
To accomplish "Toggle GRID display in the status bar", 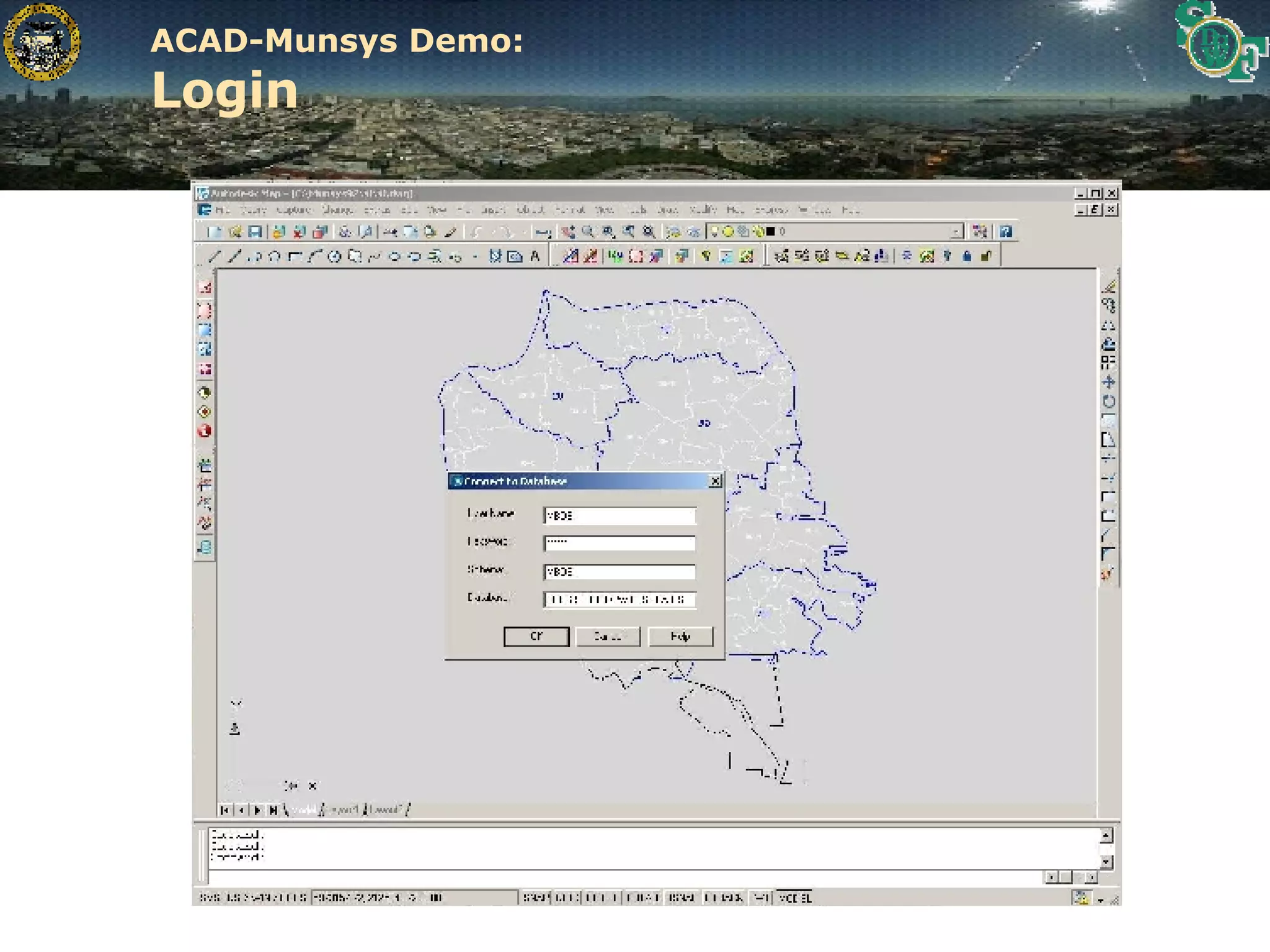I will [567, 897].
